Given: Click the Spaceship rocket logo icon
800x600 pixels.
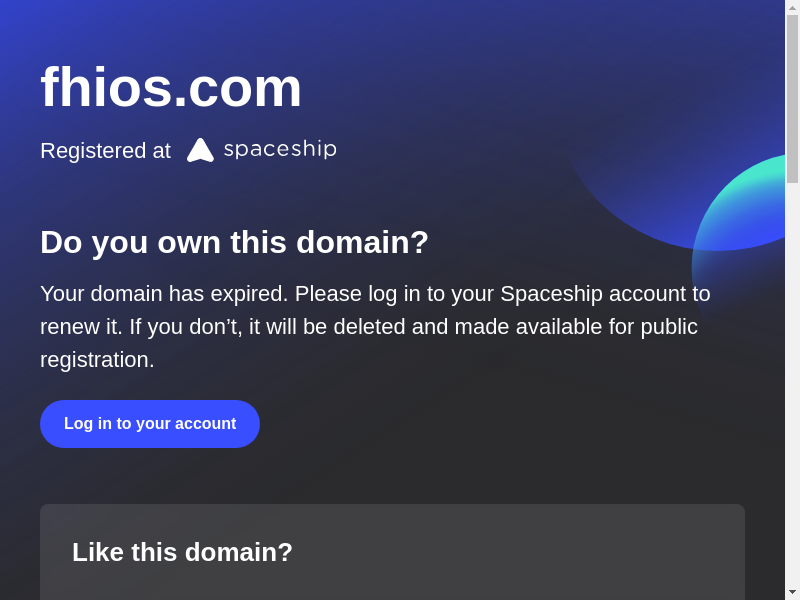Looking at the screenshot, I should [200, 150].
